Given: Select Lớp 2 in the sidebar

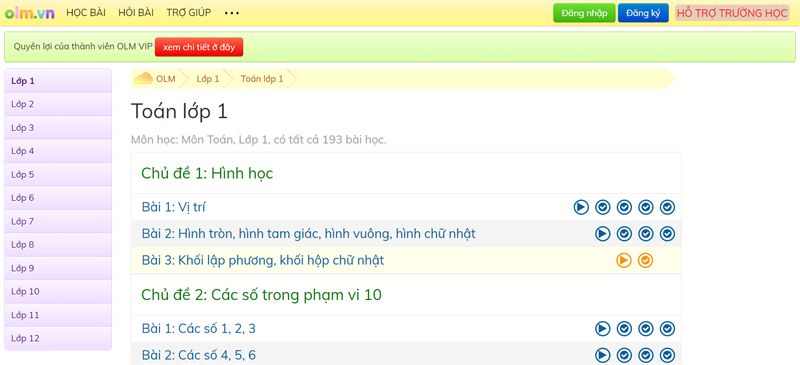Looking at the screenshot, I should click(58, 104).
